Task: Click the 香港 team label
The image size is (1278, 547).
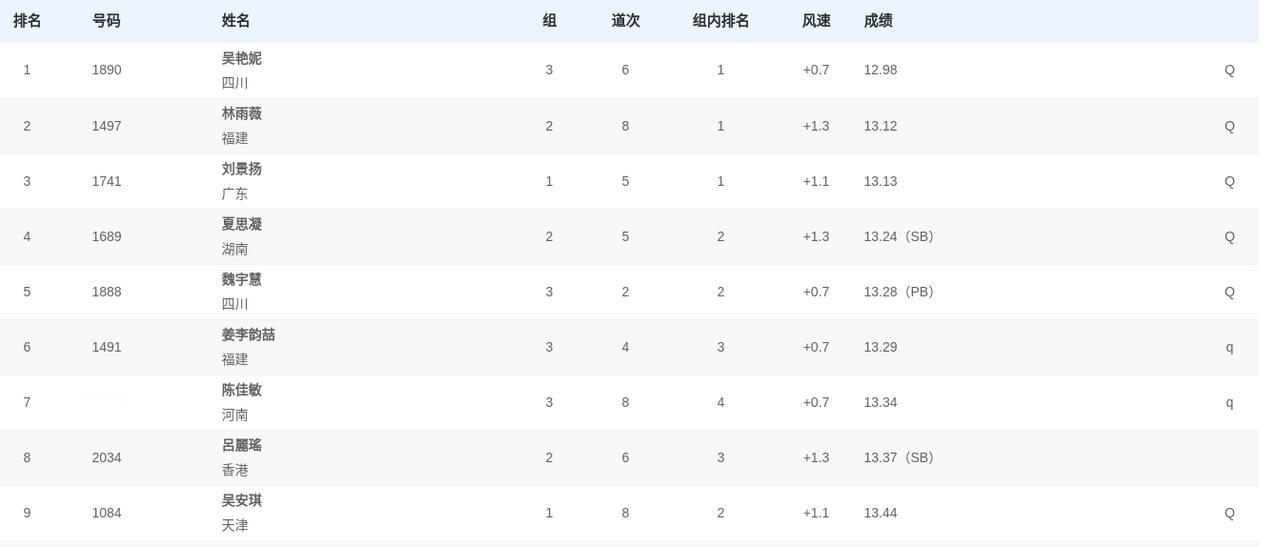Action: click(235, 470)
